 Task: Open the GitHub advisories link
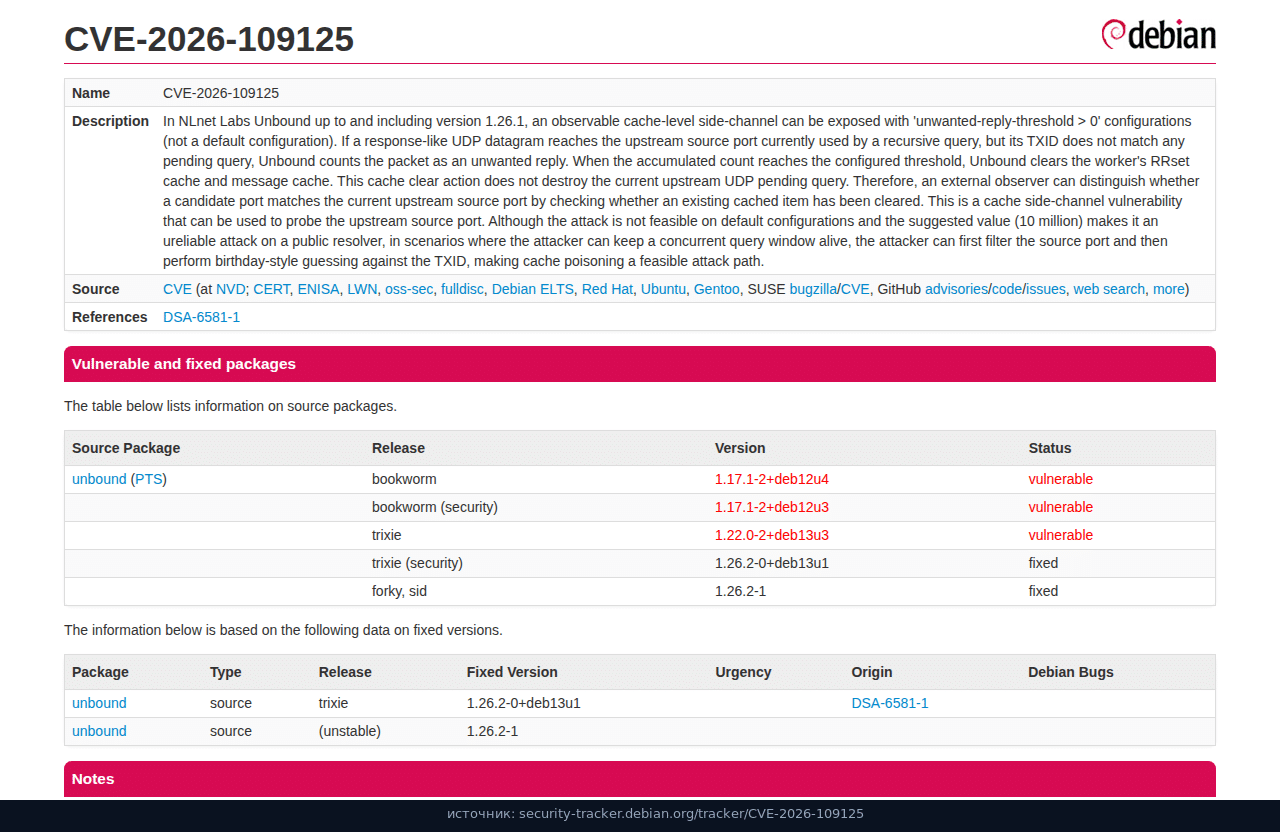pos(956,289)
